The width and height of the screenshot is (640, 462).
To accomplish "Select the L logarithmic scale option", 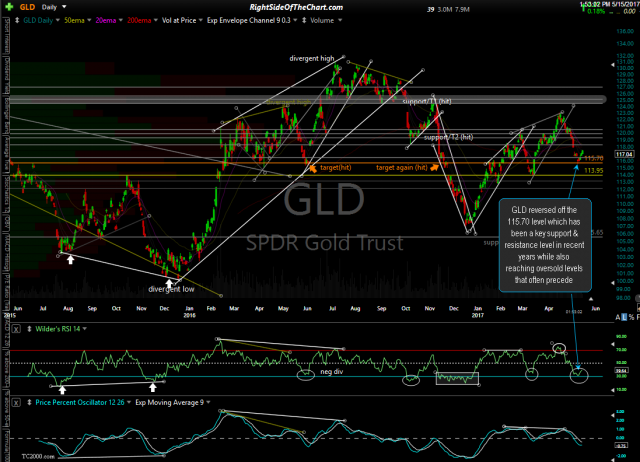I will point(624,317).
